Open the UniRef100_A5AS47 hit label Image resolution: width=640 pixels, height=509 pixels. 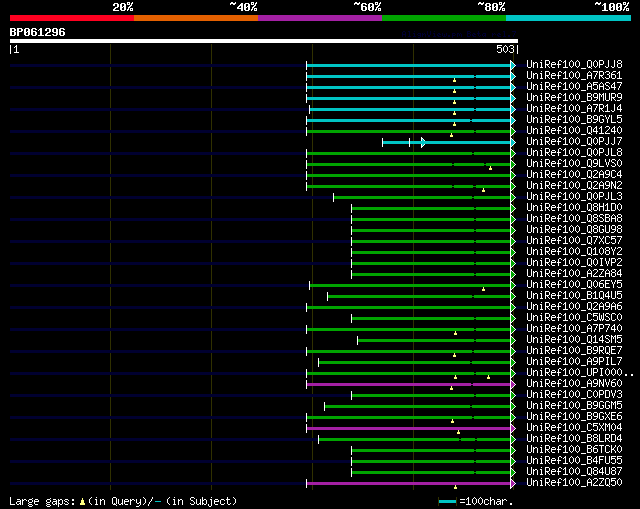click(574, 86)
